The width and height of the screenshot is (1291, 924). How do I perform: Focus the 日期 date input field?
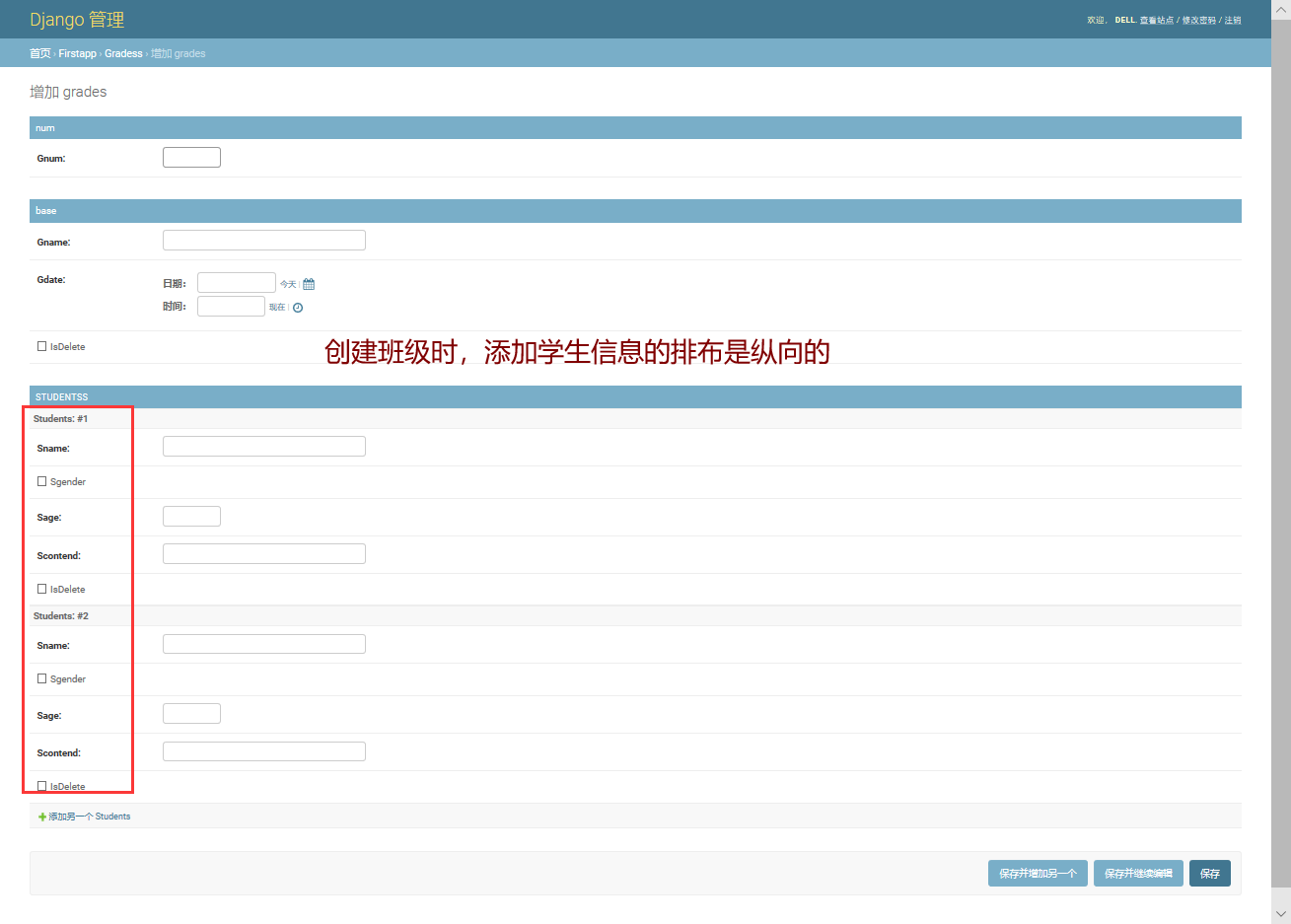[237, 283]
